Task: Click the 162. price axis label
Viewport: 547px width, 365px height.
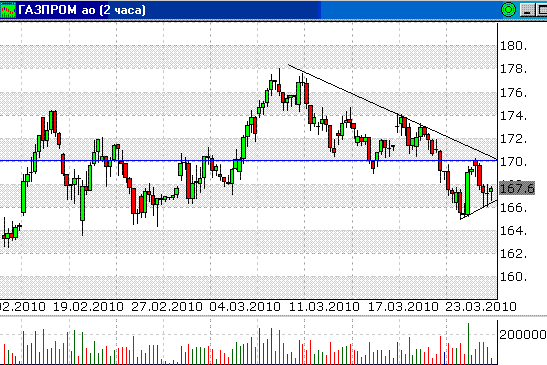Action: click(514, 254)
